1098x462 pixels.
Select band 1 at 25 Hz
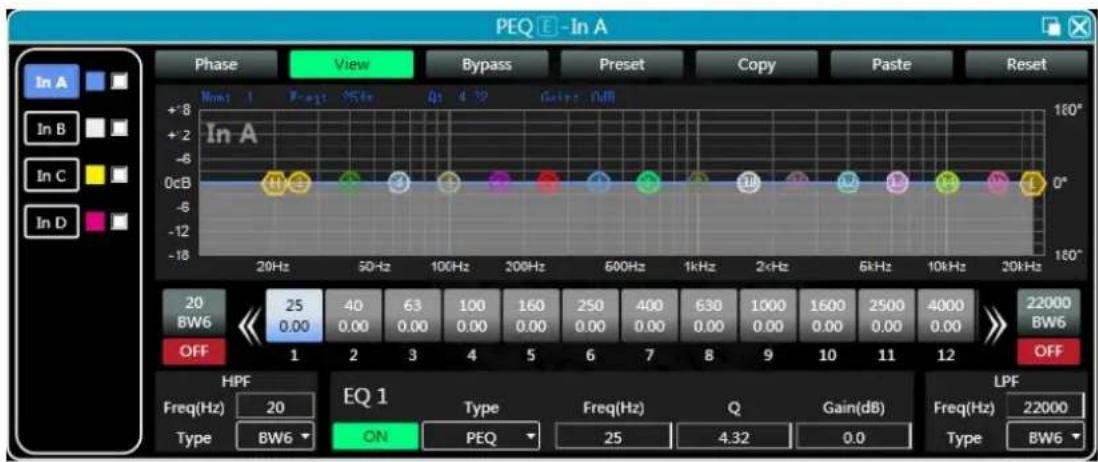tap(294, 316)
